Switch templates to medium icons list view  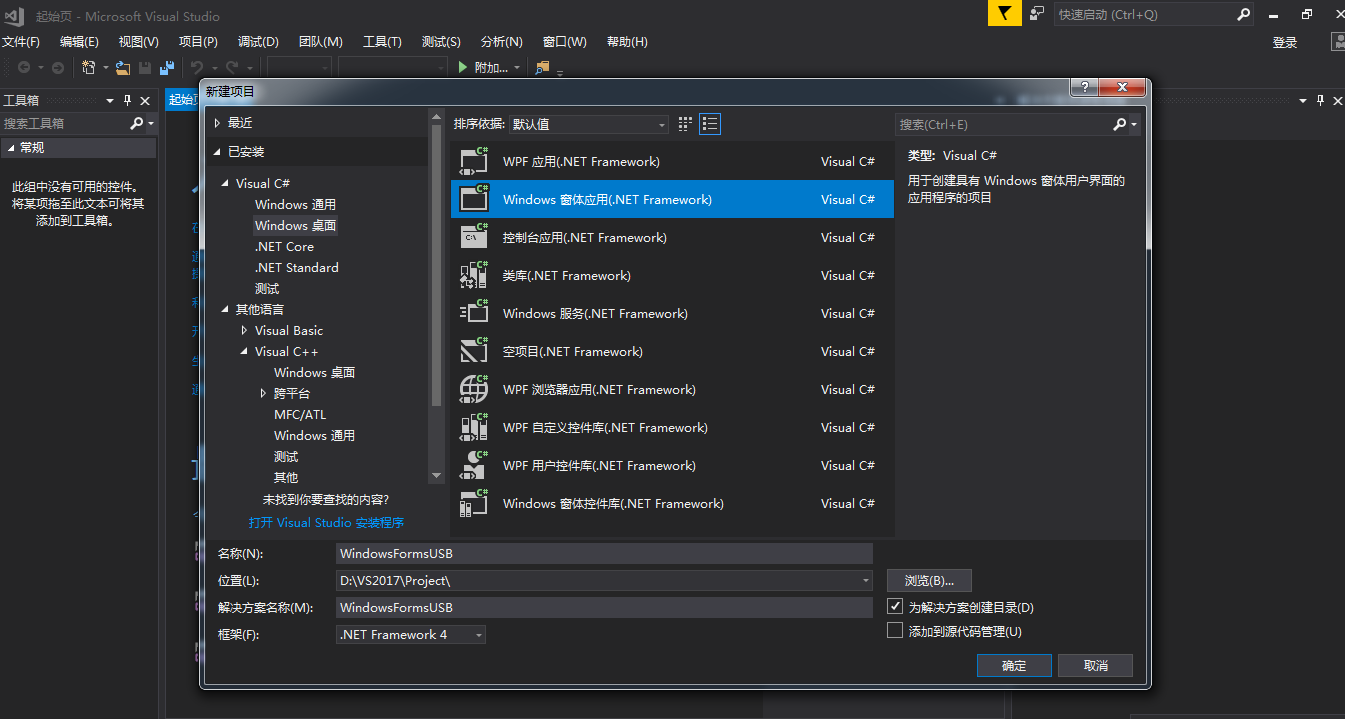click(710, 124)
